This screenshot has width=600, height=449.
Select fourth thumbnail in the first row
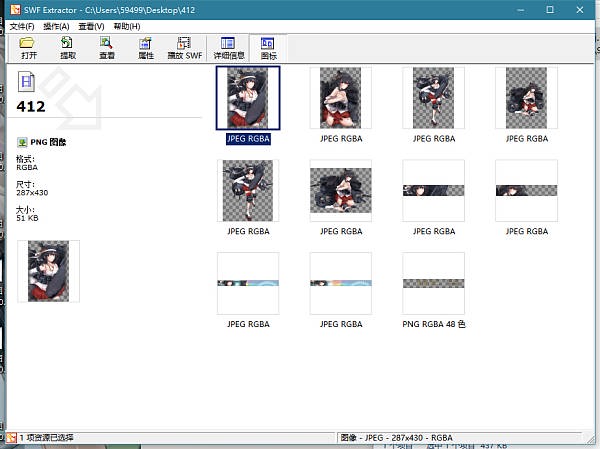pos(526,98)
